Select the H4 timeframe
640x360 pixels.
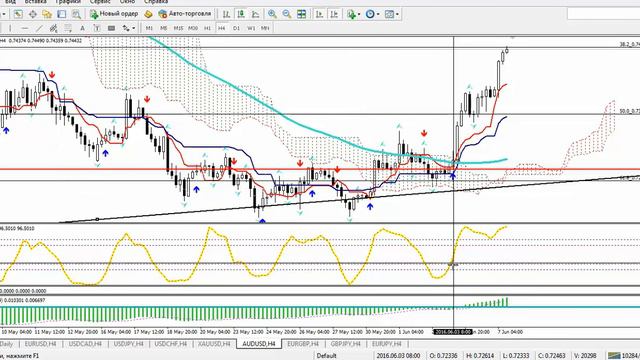[x=222, y=28]
